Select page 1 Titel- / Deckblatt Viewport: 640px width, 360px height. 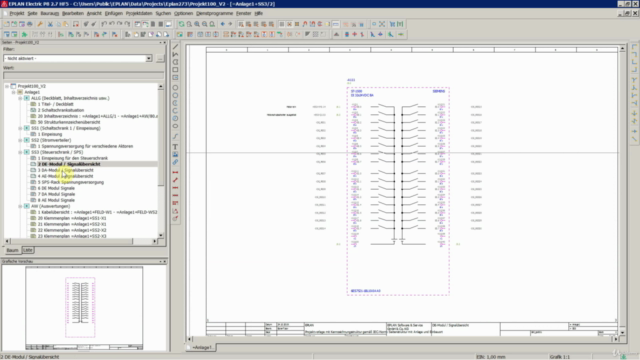(56, 104)
